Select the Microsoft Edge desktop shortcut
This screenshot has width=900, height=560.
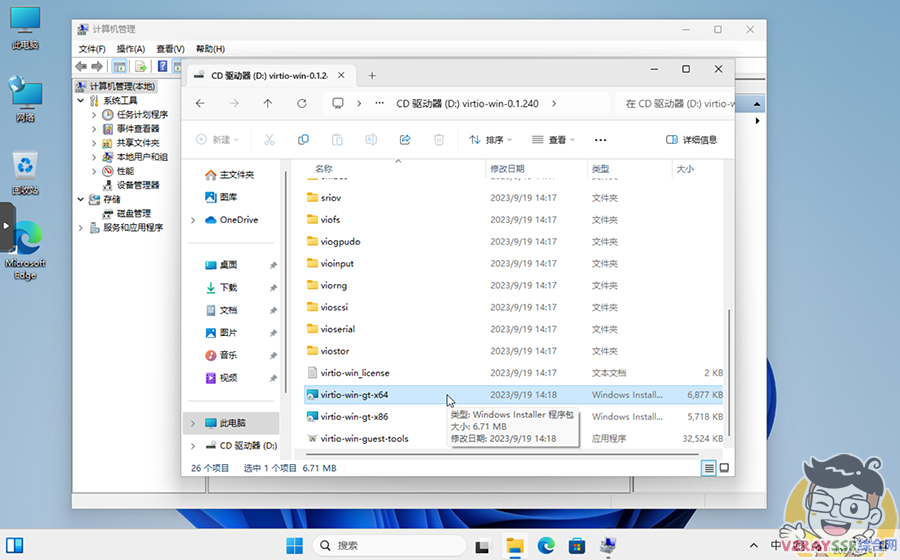(x=25, y=251)
